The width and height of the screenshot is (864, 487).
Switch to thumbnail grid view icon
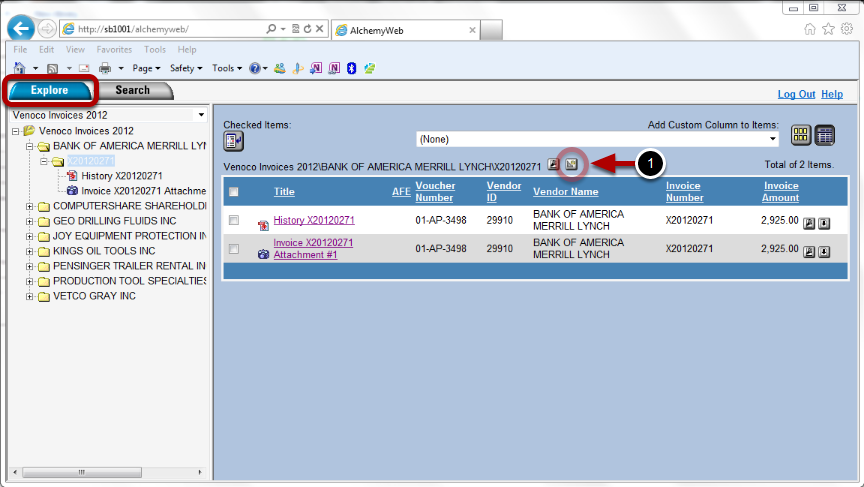801,134
